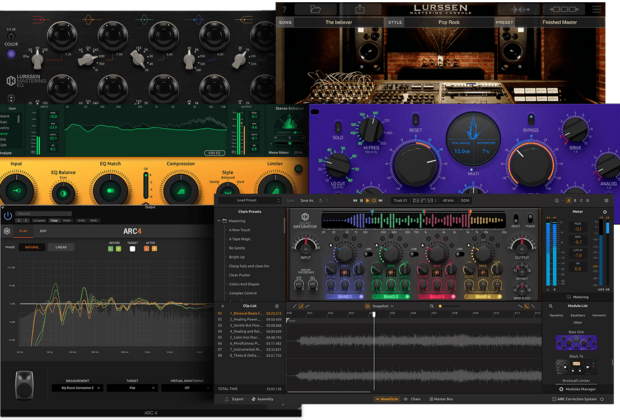Viewport: 620px width, 420px height.
Task: Click the white playhead marker on timeline
Action: (x=374, y=315)
